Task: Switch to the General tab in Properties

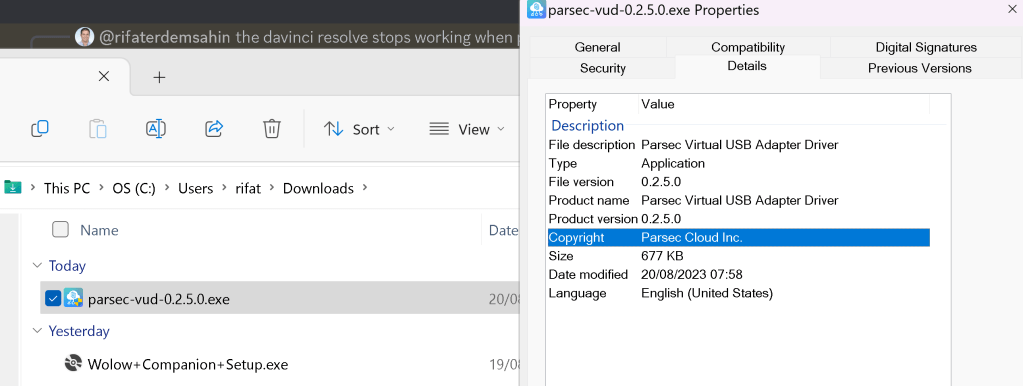Action: point(598,47)
